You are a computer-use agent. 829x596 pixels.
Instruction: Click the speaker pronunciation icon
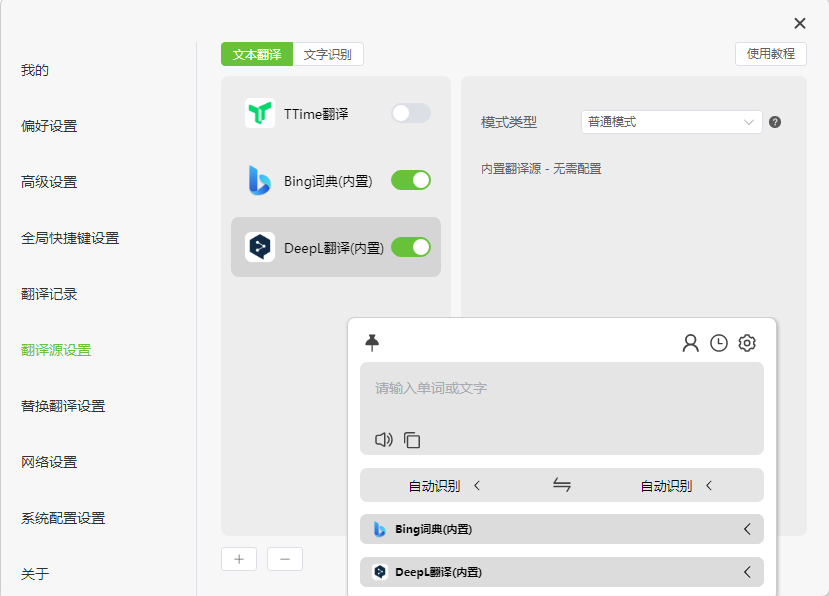382,439
